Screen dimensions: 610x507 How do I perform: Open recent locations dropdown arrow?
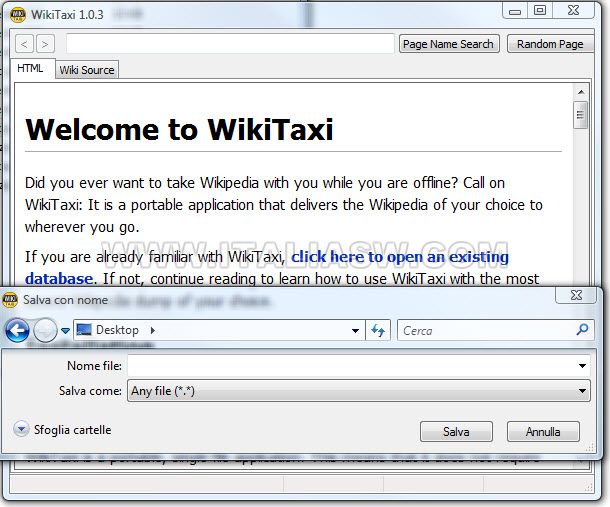[x=65, y=331]
